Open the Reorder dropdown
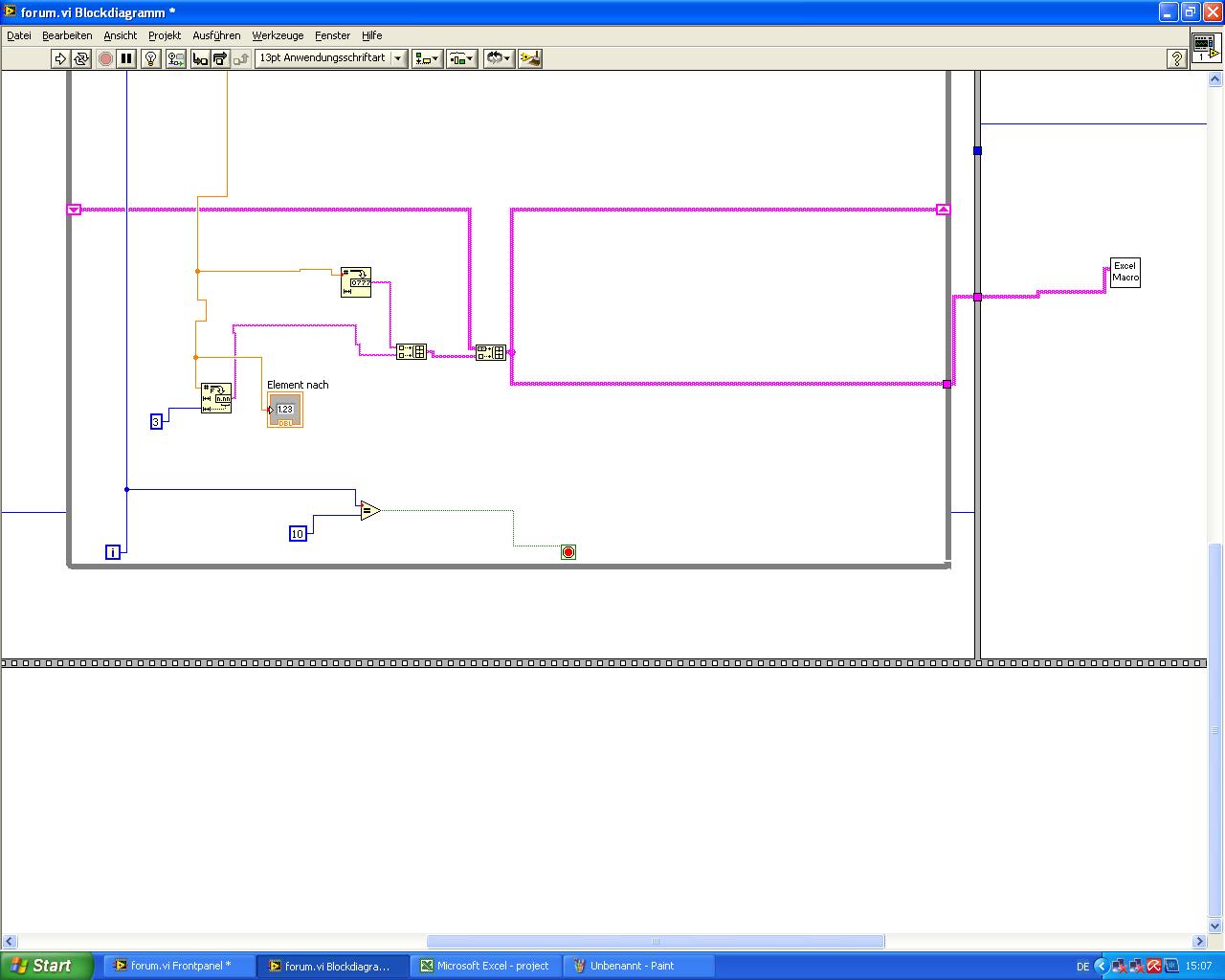The image size is (1225, 980). click(498, 58)
